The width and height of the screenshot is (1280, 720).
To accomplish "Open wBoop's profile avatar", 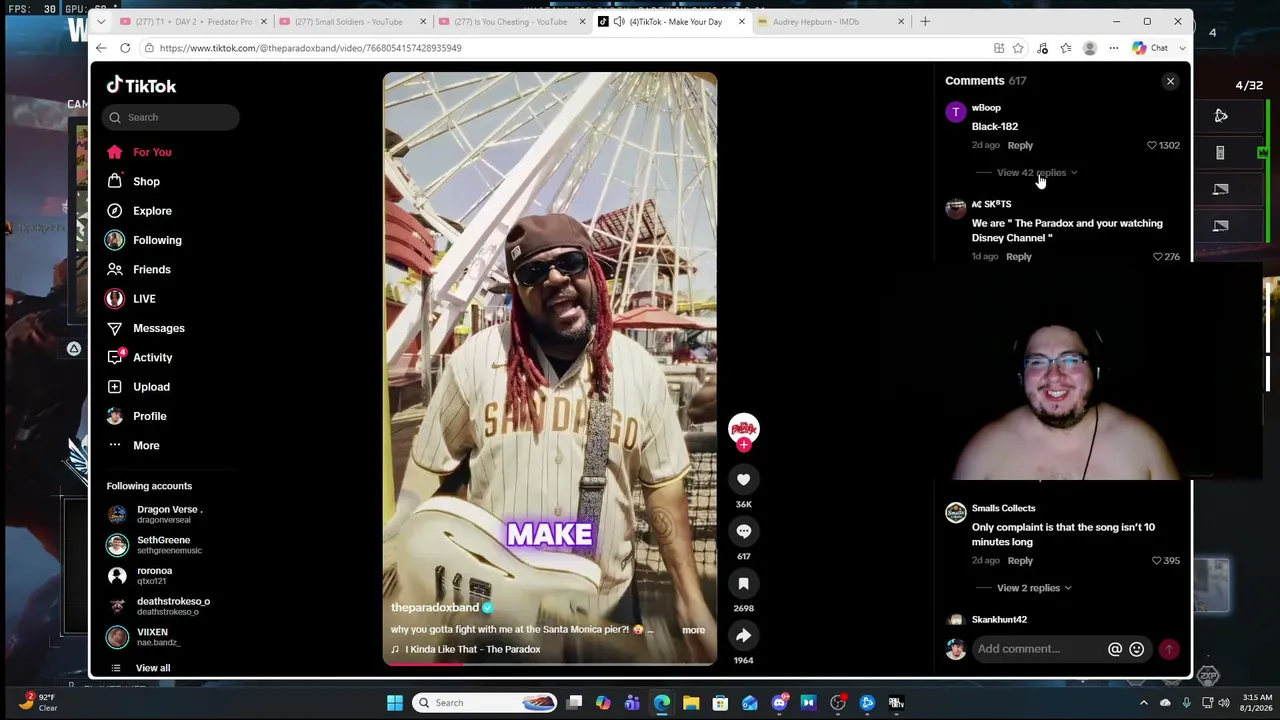I will point(956,113).
